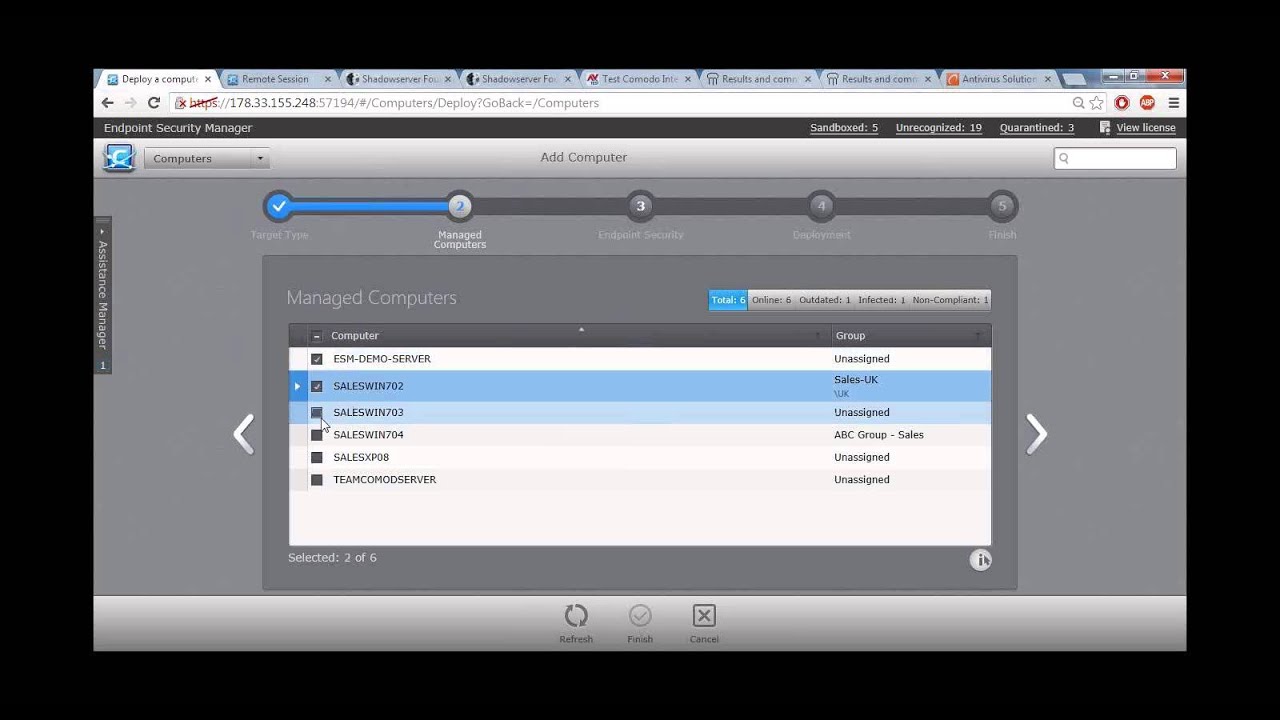
Task: Open the Quarantined: 3 link
Action: [1037, 128]
